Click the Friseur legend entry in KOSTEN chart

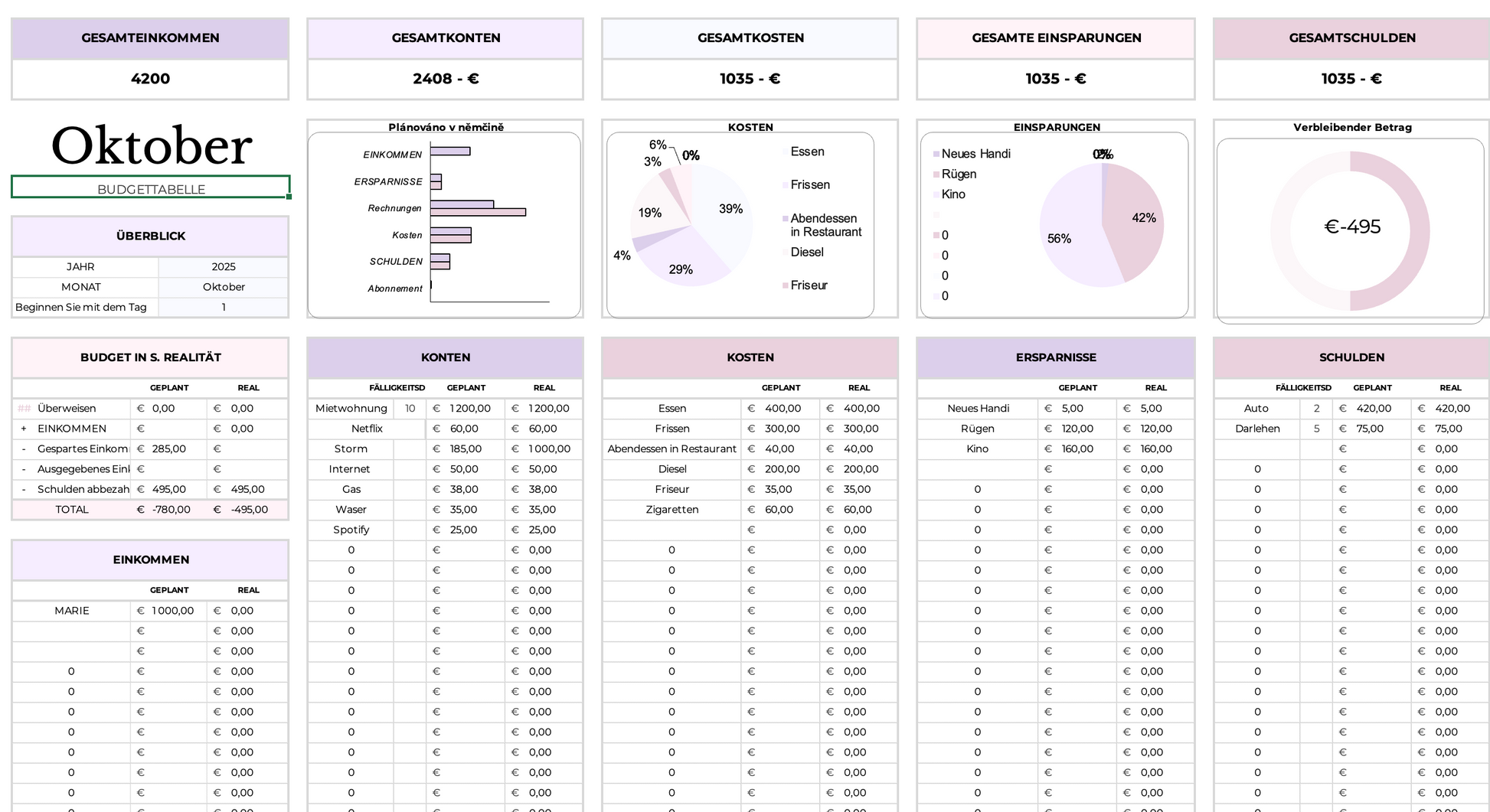(x=809, y=285)
